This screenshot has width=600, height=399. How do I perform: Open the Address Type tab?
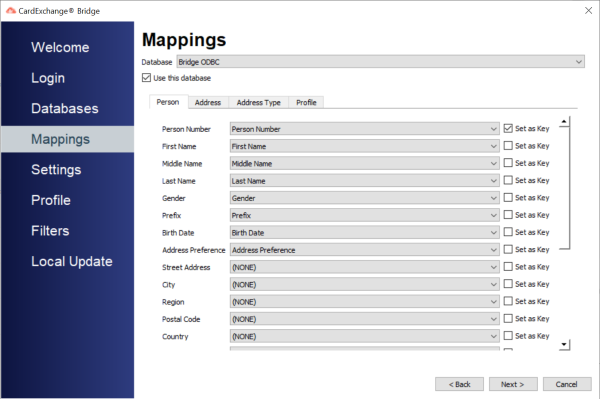(x=258, y=103)
